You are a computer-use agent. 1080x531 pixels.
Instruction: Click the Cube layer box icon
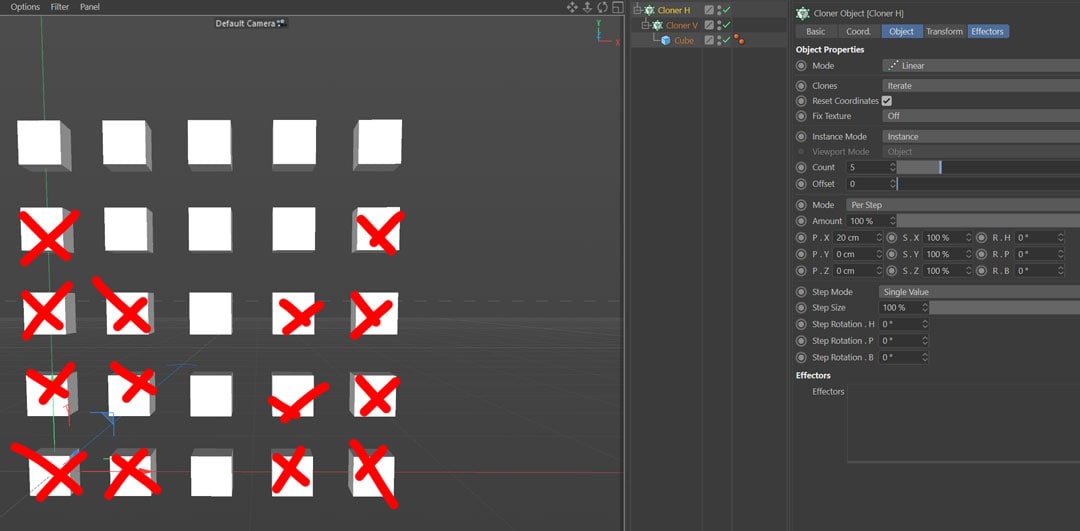click(x=709, y=41)
